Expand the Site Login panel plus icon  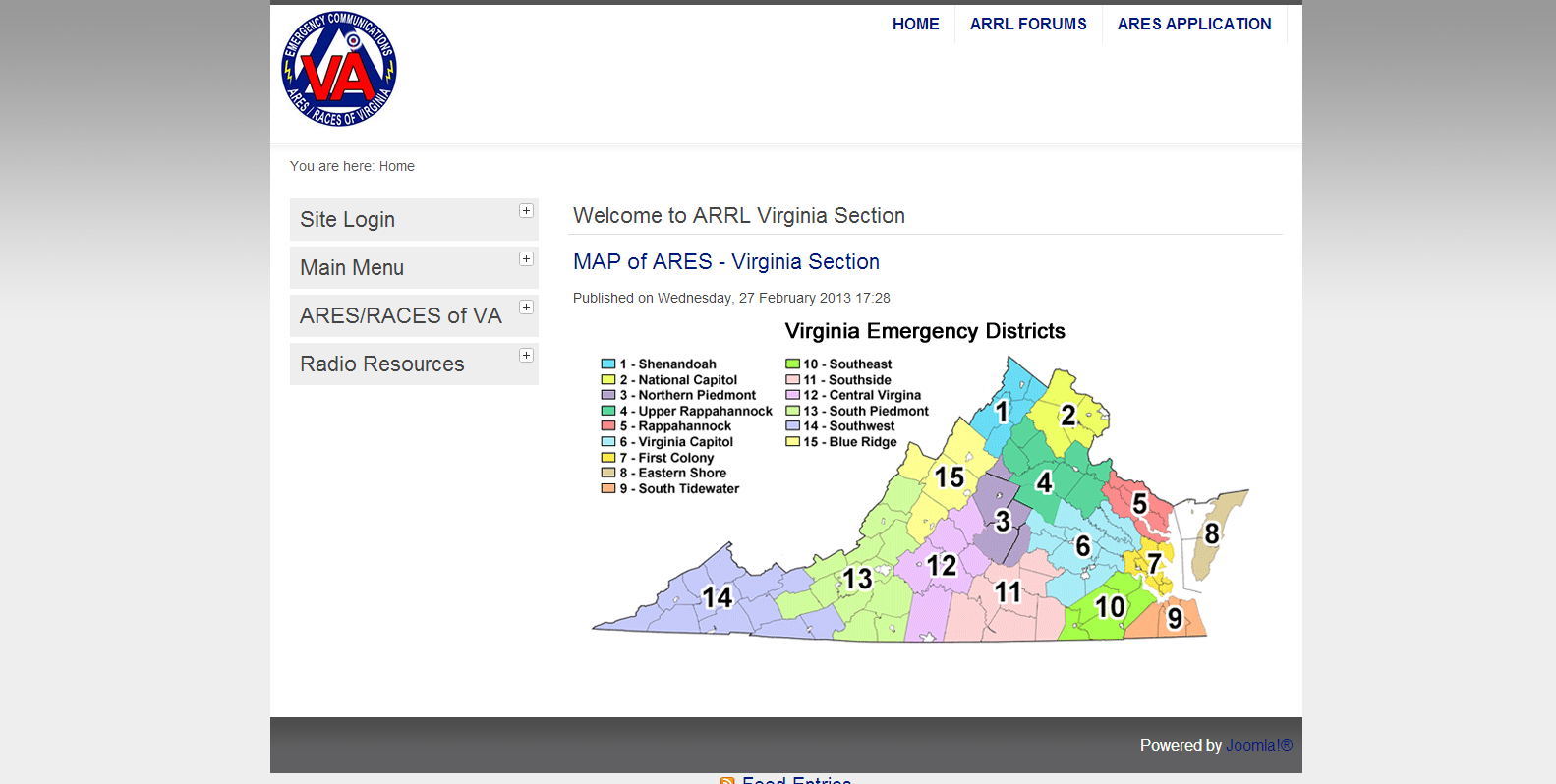527,210
